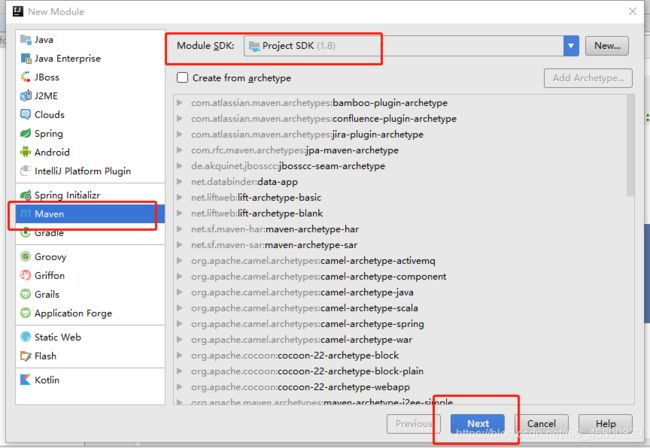This screenshot has height=448, width=650.
Task: Pick the Griffon icon
Action: [26, 275]
